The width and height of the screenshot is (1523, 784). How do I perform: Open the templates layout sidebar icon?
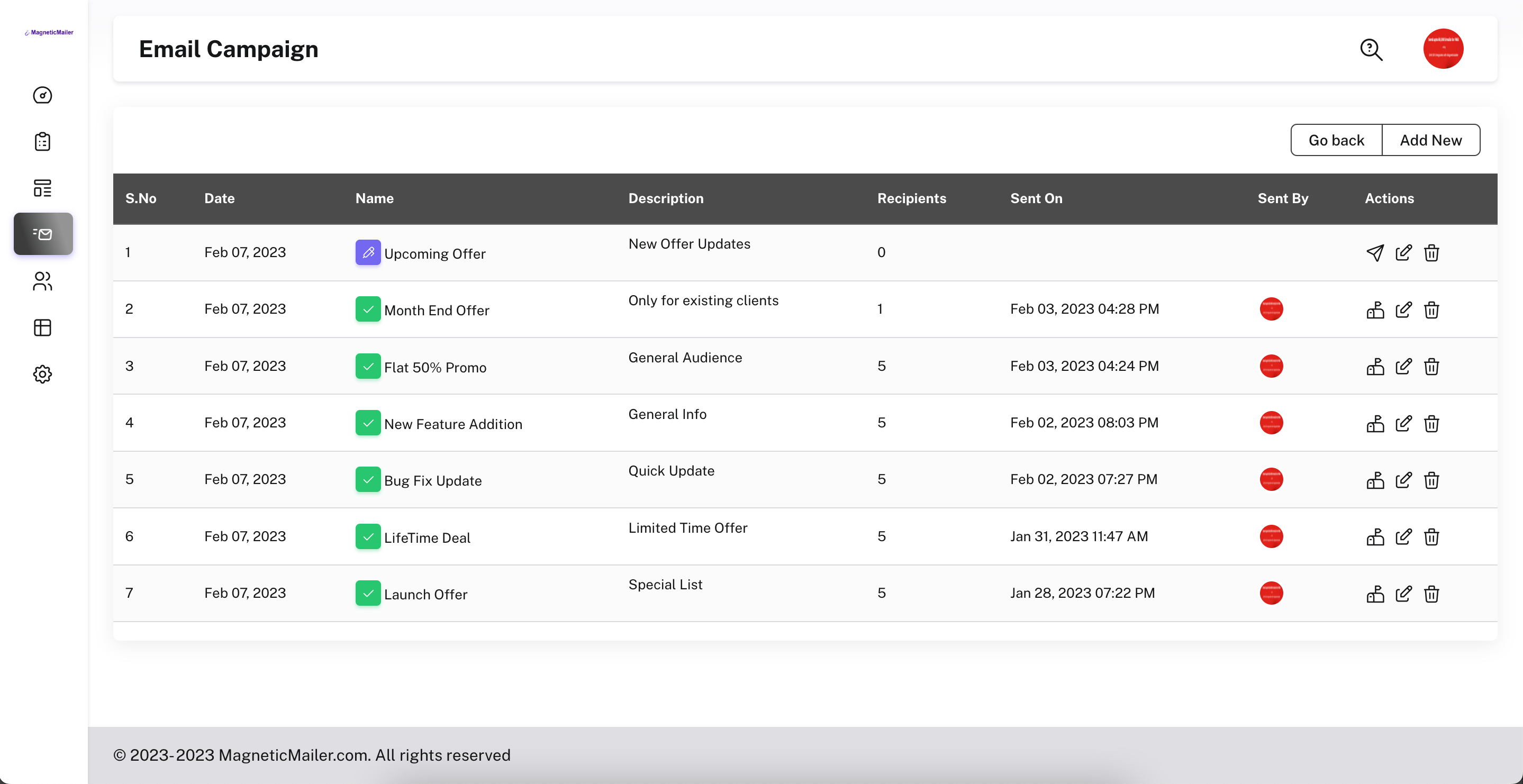[x=42, y=188]
